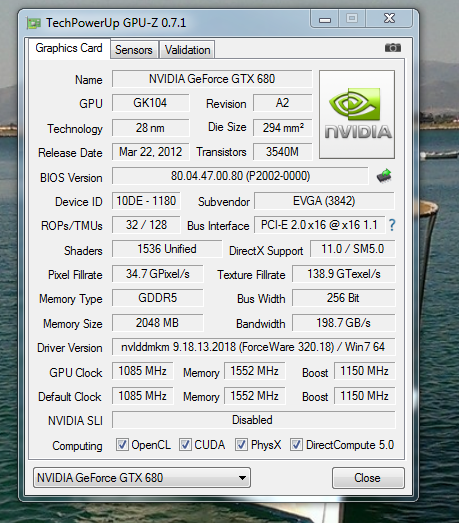459x523 pixels.
Task: Click the GPU Clock value 1085 MHz
Action: tap(142, 371)
